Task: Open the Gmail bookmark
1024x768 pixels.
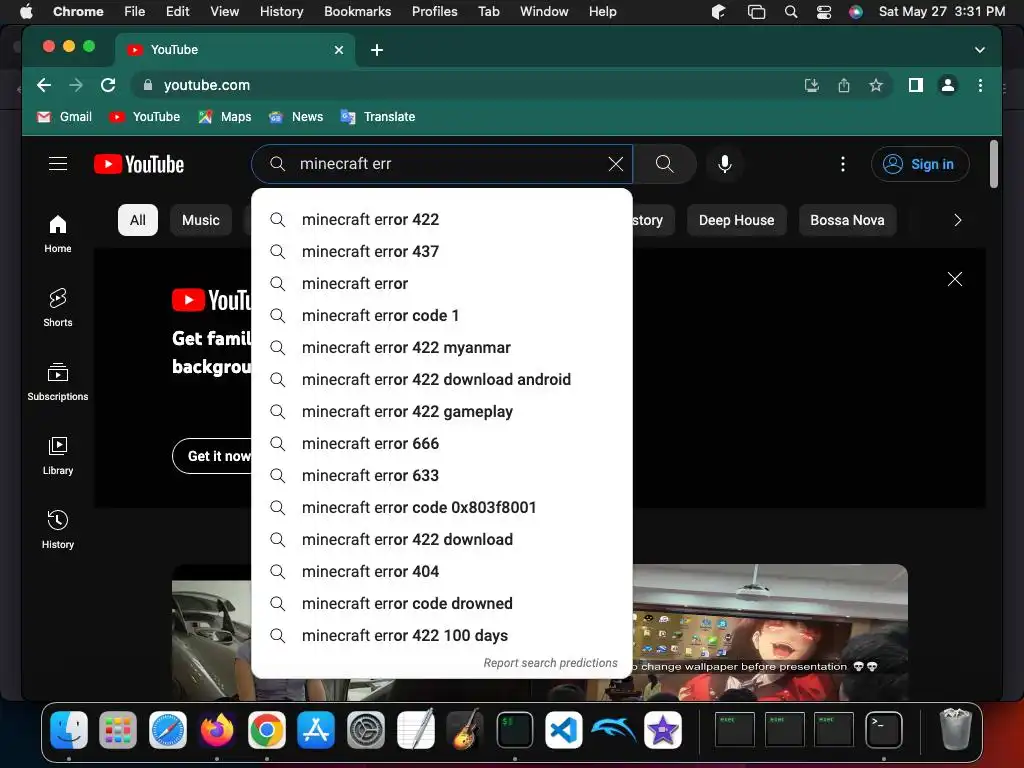Action: [64, 117]
